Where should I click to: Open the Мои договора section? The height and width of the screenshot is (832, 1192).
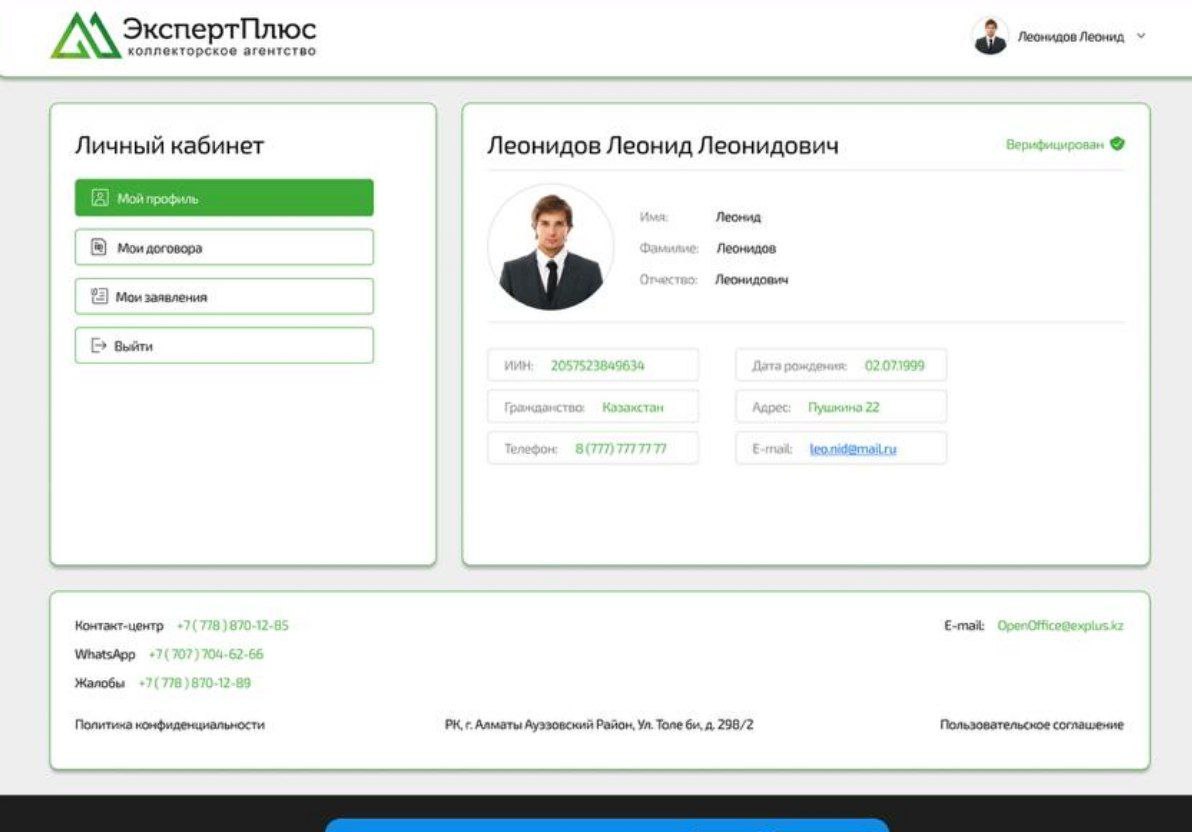click(x=222, y=246)
